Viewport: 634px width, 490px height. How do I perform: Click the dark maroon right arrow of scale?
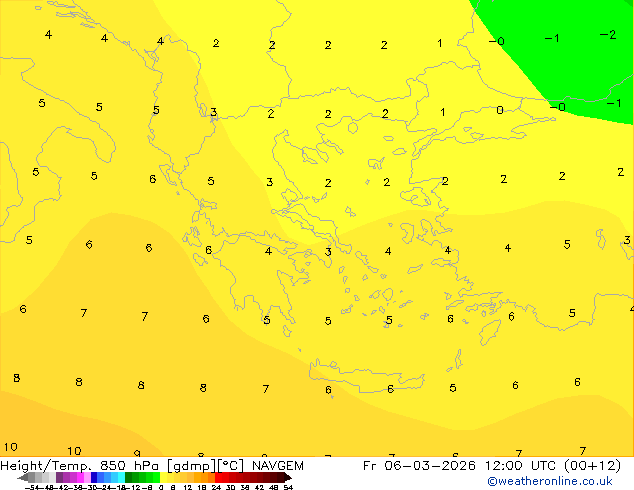click(x=287, y=477)
